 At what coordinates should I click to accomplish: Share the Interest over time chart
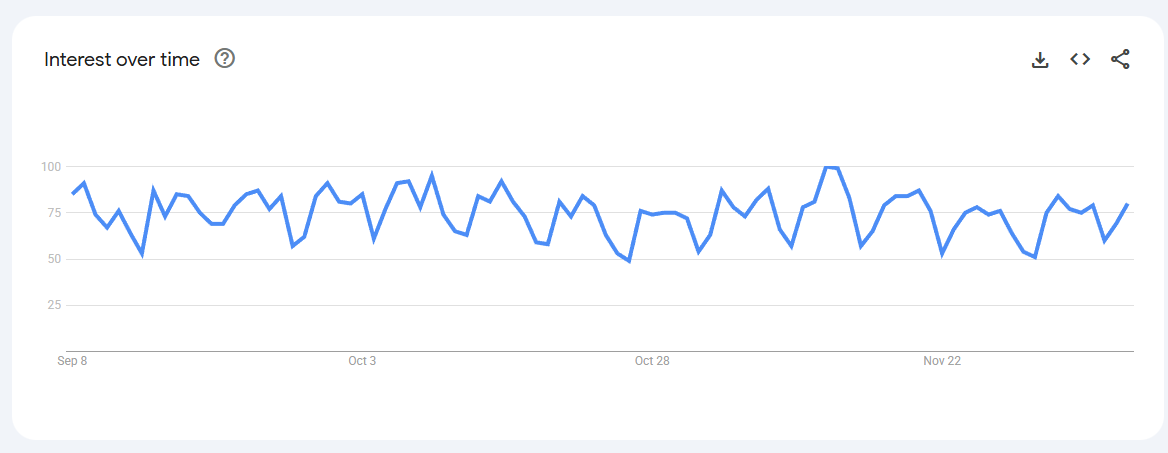click(1120, 60)
